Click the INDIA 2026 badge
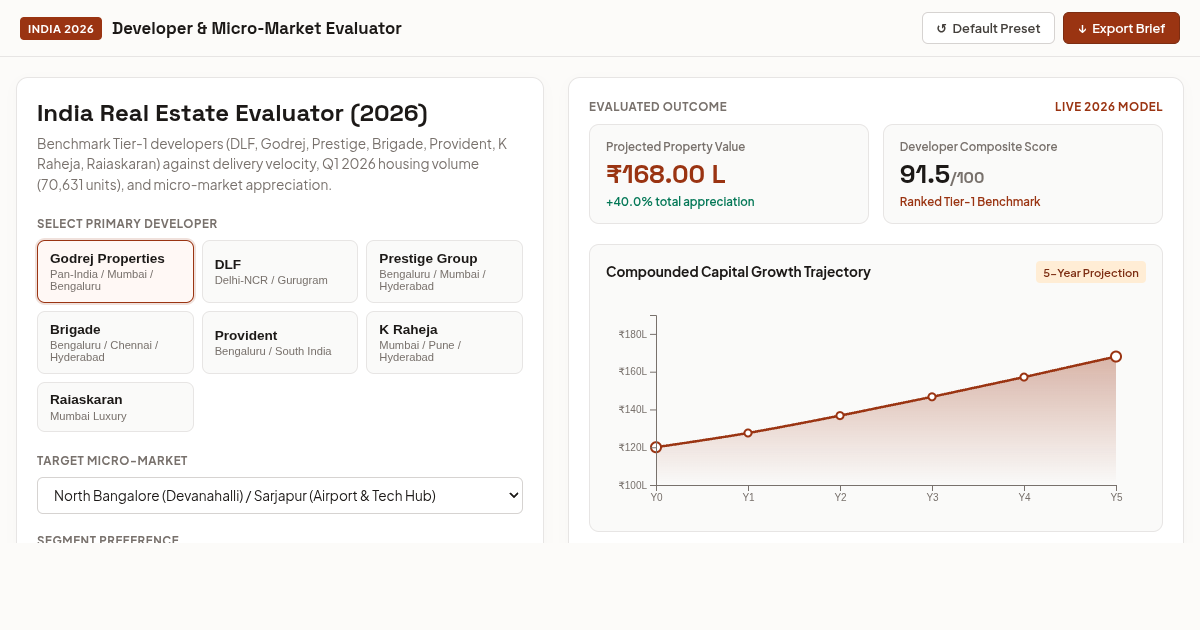Viewport: 1200px width, 630px height. 61,28
